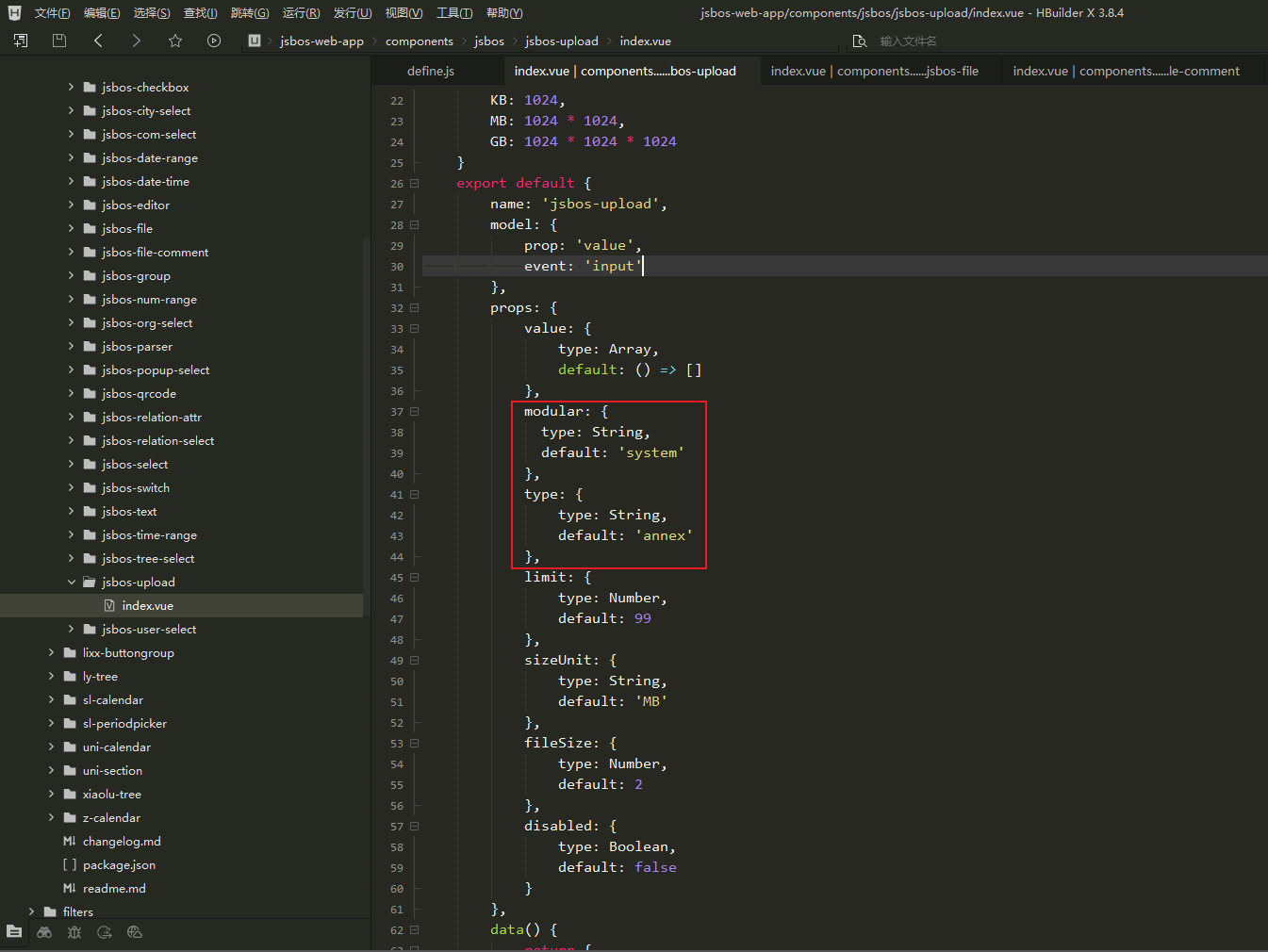Image resolution: width=1268 pixels, height=952 pixels.
Task: Open the 工具(T) menu
Action: tap(454, 13)
